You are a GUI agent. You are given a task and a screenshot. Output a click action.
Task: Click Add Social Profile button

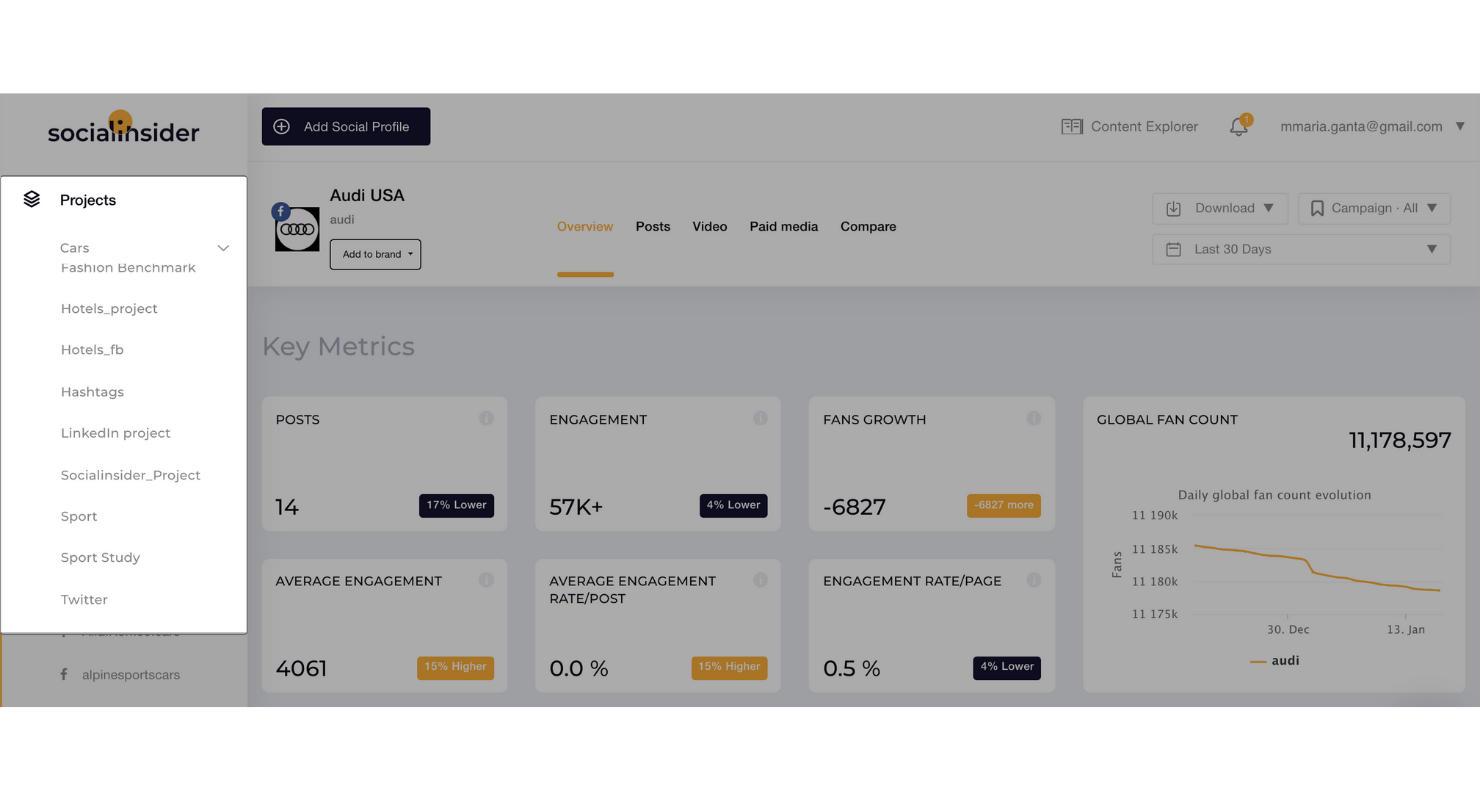tap(346, 127)
